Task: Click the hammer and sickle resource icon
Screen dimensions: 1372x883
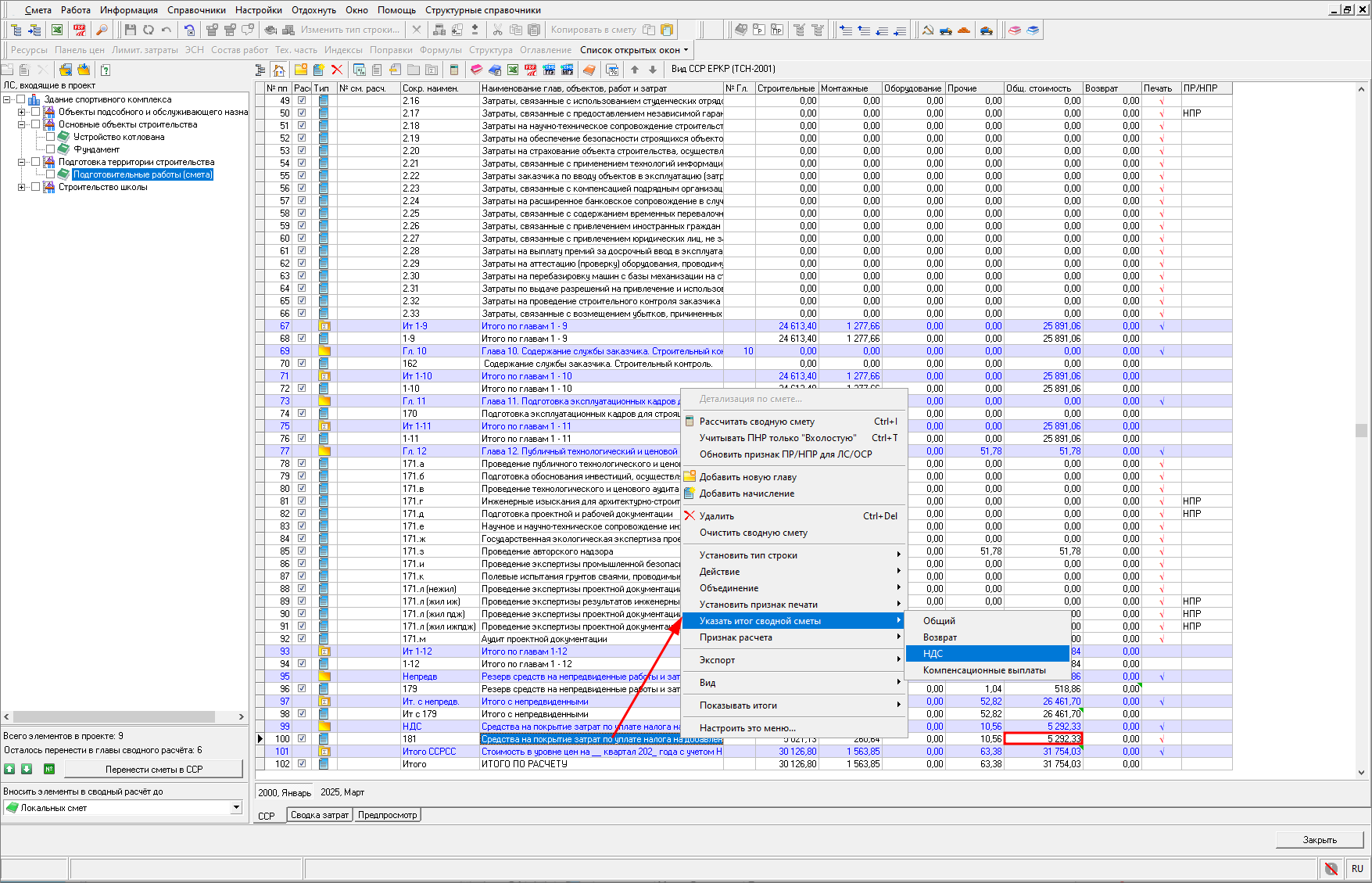Action: pos(927,30)
